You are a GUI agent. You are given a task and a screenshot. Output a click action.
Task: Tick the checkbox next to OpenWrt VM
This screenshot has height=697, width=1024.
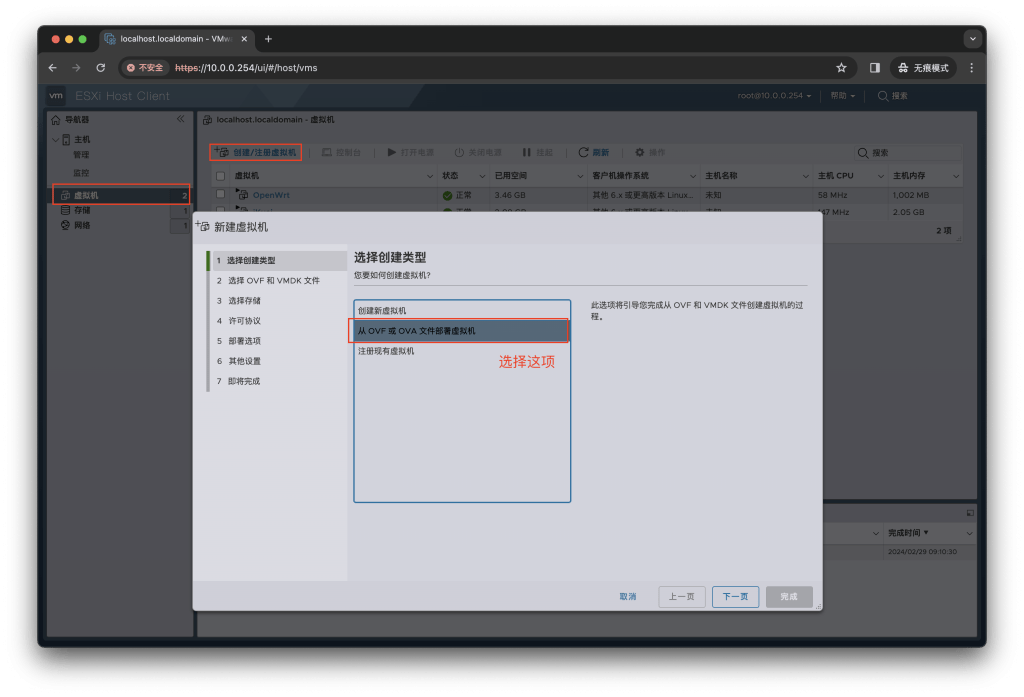pos(221,194)
